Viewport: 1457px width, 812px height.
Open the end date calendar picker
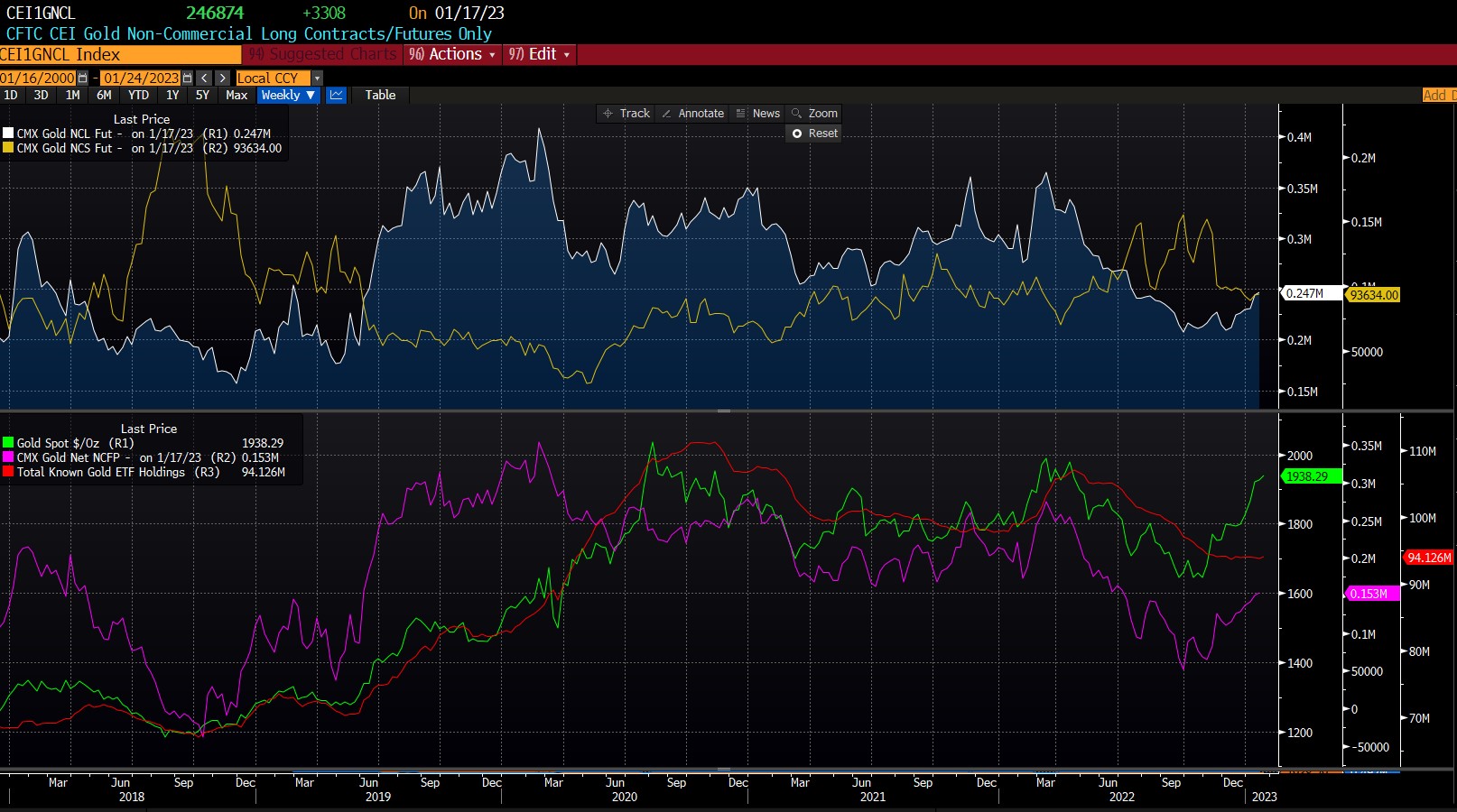[187, 78]
